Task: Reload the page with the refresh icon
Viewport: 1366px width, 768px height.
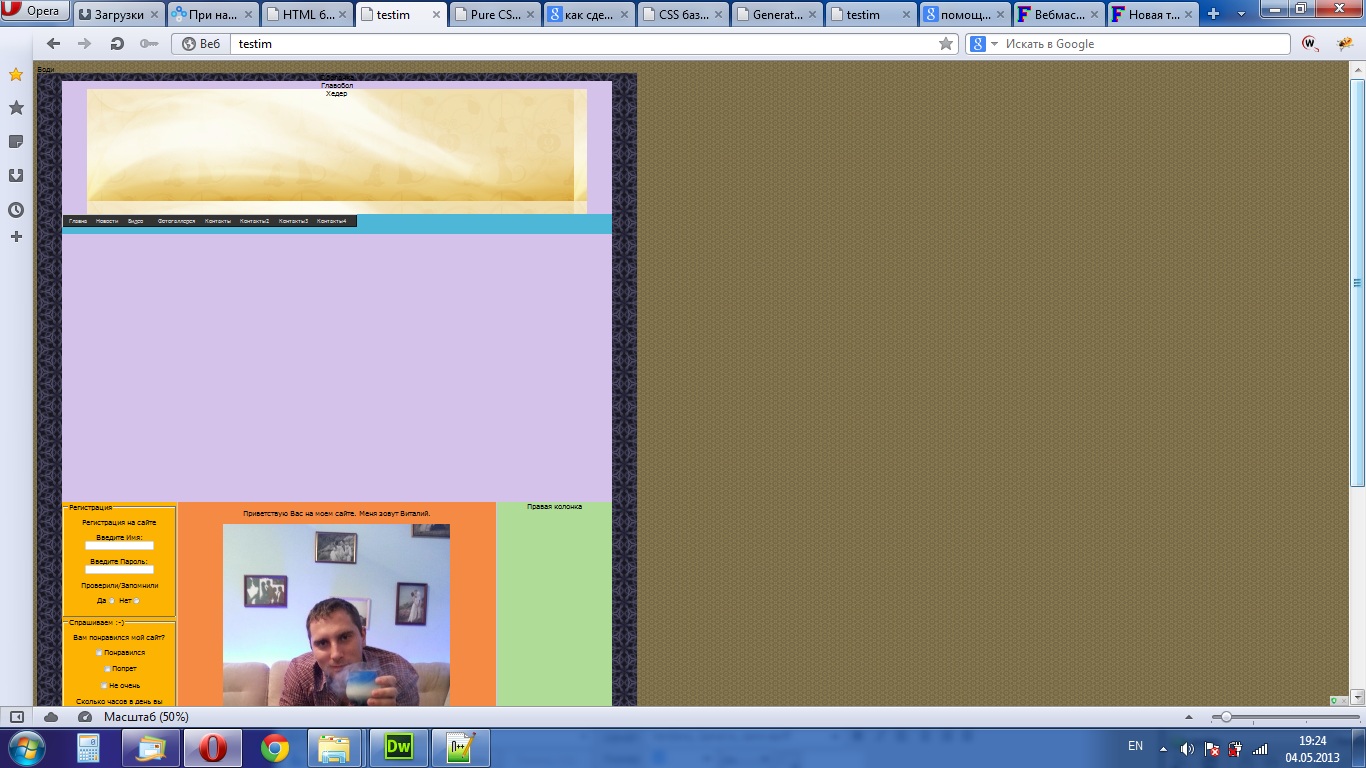Action: 117,44
